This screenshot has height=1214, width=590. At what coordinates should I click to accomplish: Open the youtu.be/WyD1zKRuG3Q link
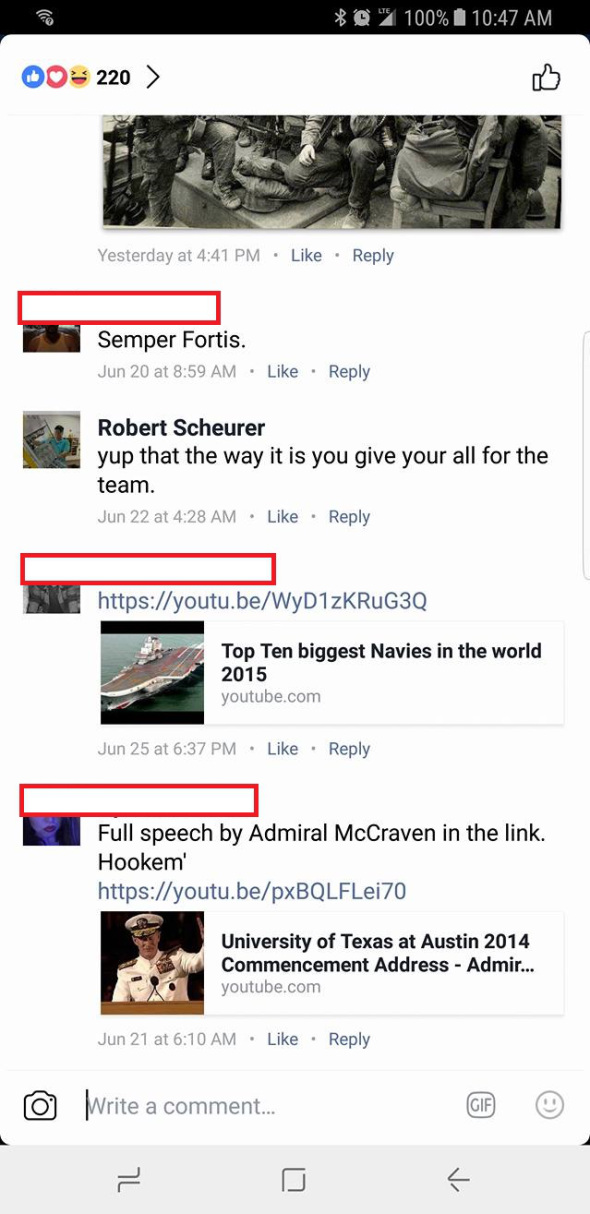coord(262,601)
